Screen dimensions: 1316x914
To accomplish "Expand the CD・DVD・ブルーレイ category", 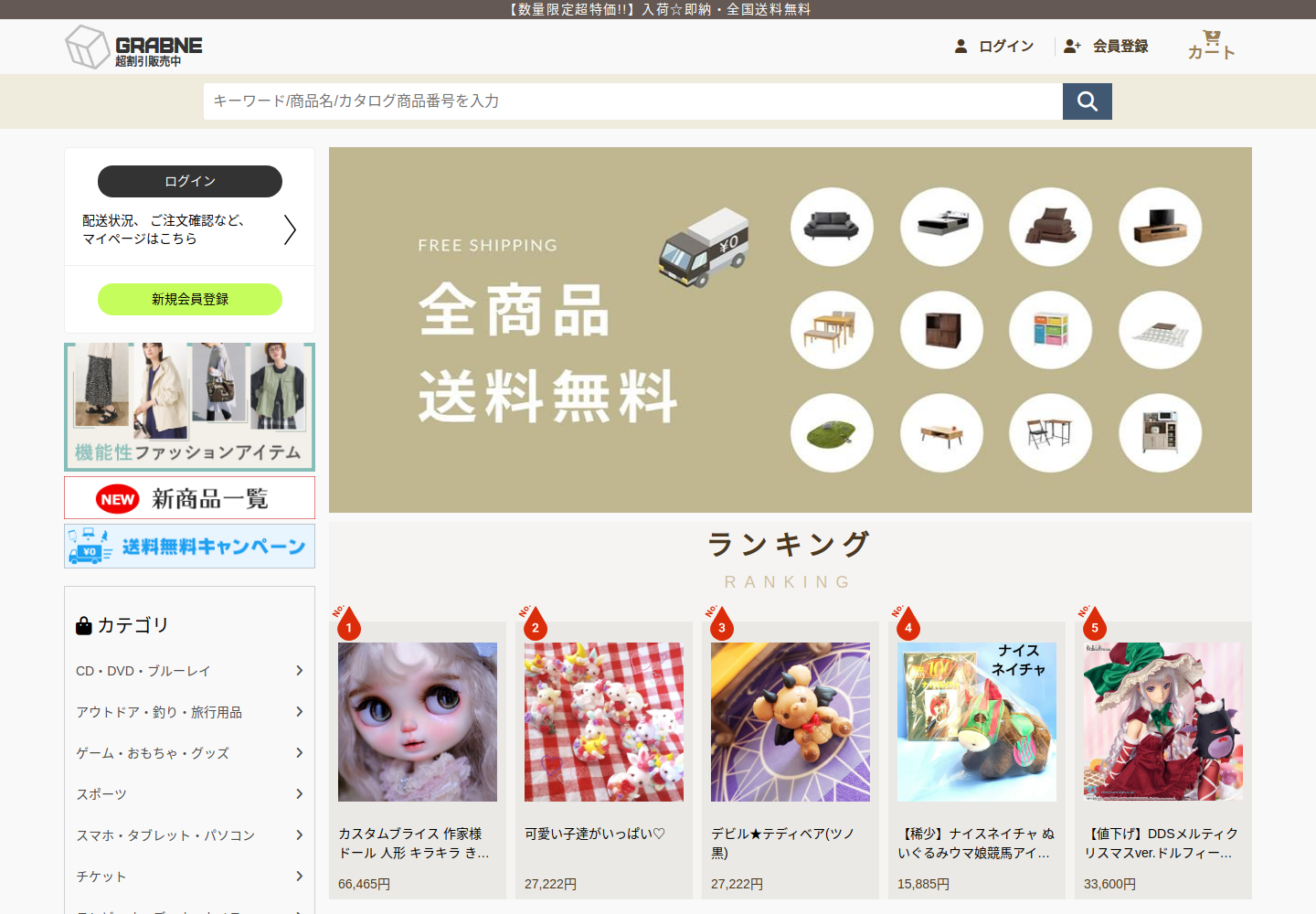I will tap(190, 671).
